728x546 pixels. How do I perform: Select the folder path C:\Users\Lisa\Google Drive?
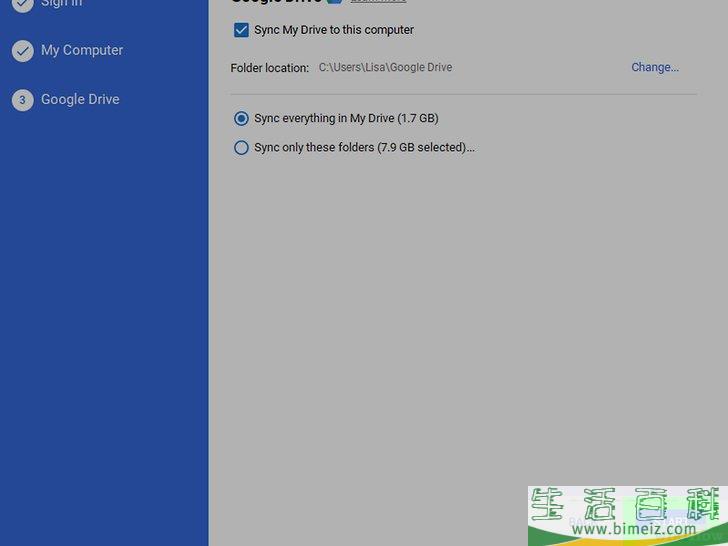(385, 67)
